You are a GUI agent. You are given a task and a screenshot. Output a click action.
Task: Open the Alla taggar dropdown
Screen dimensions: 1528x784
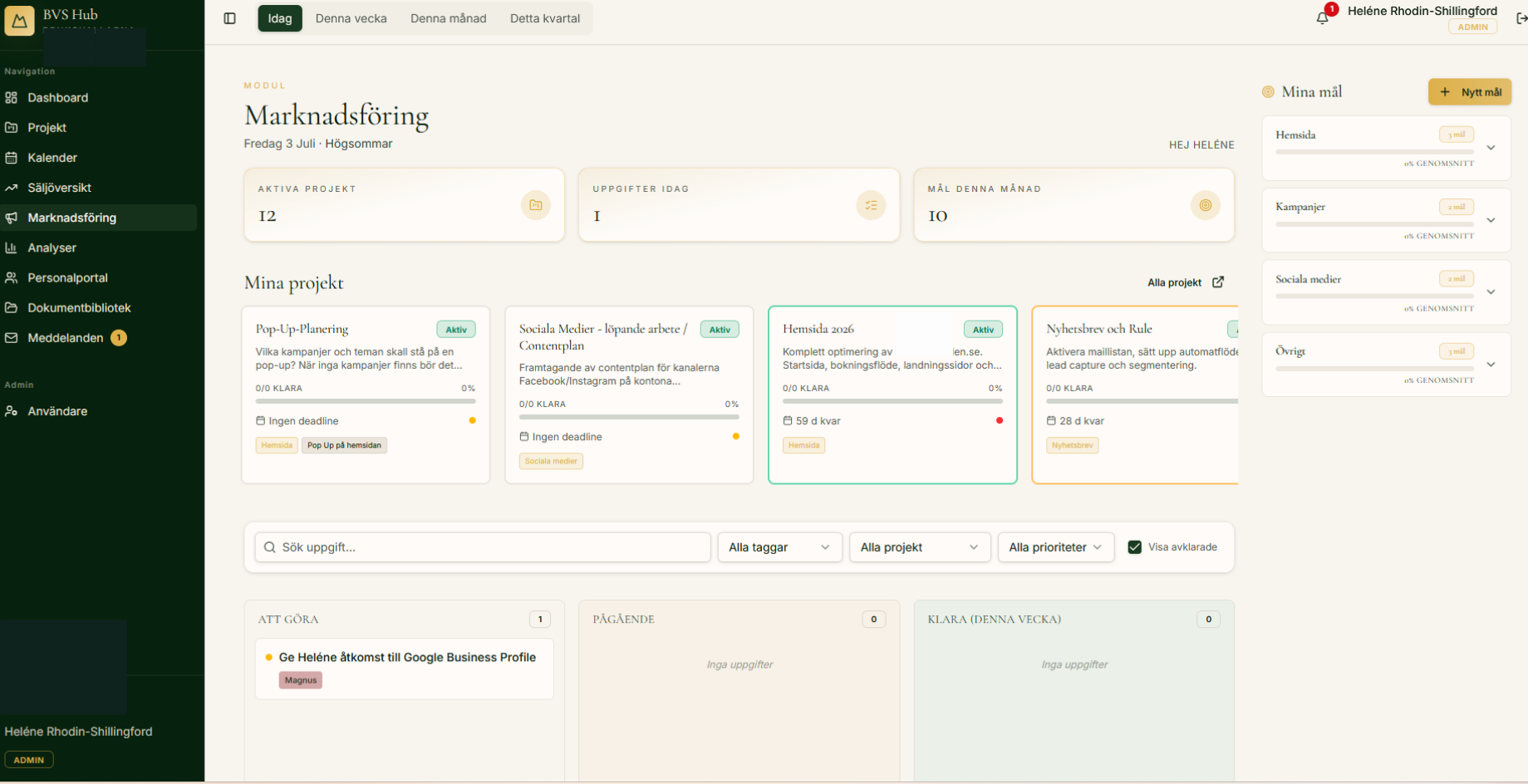point(780,547)
